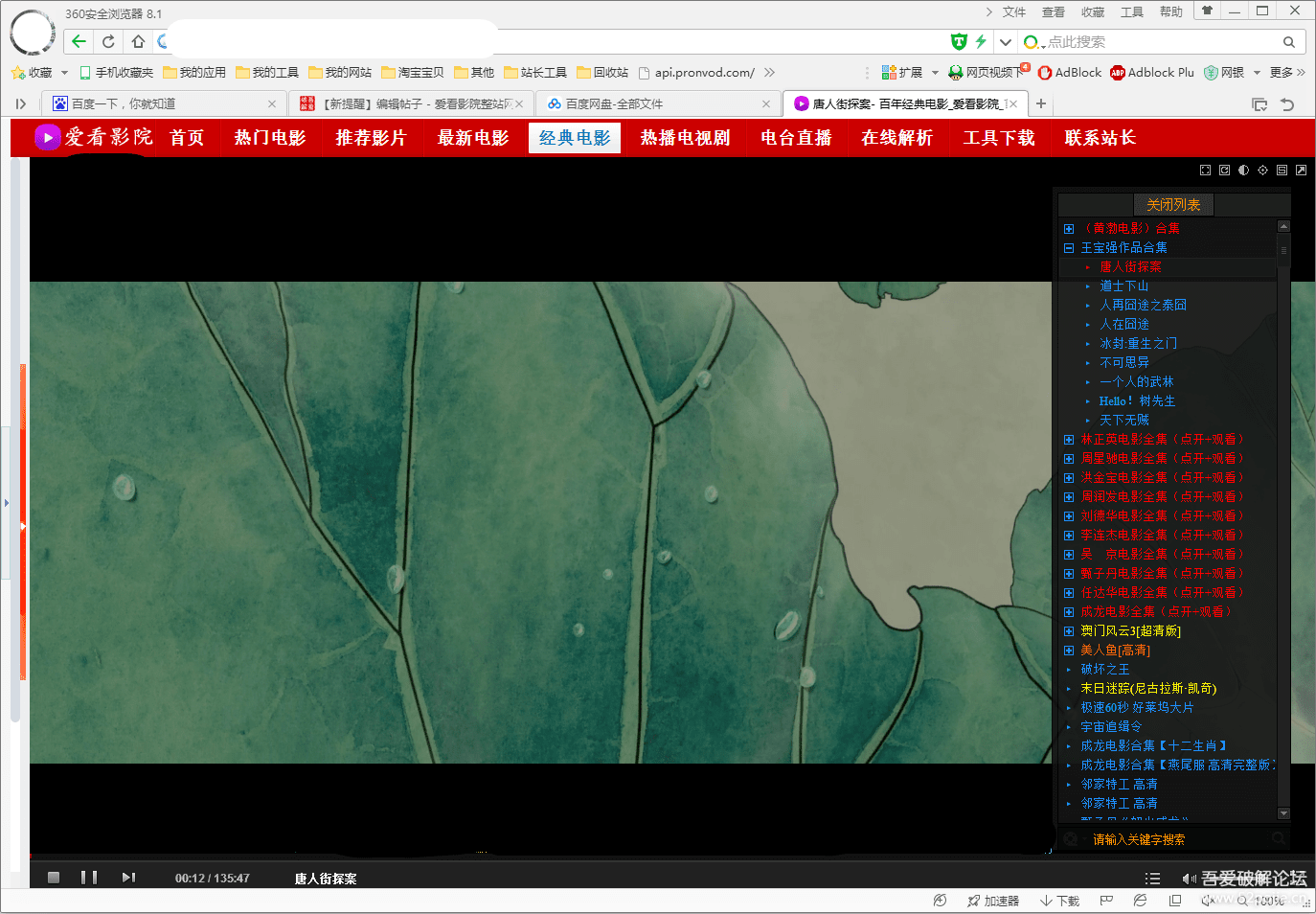Screen dimensions: 1316x914
Task: Open 热门电影 navigation item
Action: click(x=270, y=137)
